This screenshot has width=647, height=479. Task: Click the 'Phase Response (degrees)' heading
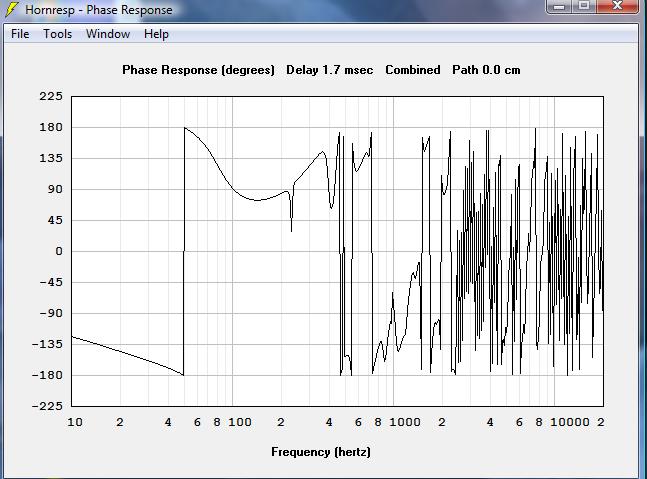(198, 70)
